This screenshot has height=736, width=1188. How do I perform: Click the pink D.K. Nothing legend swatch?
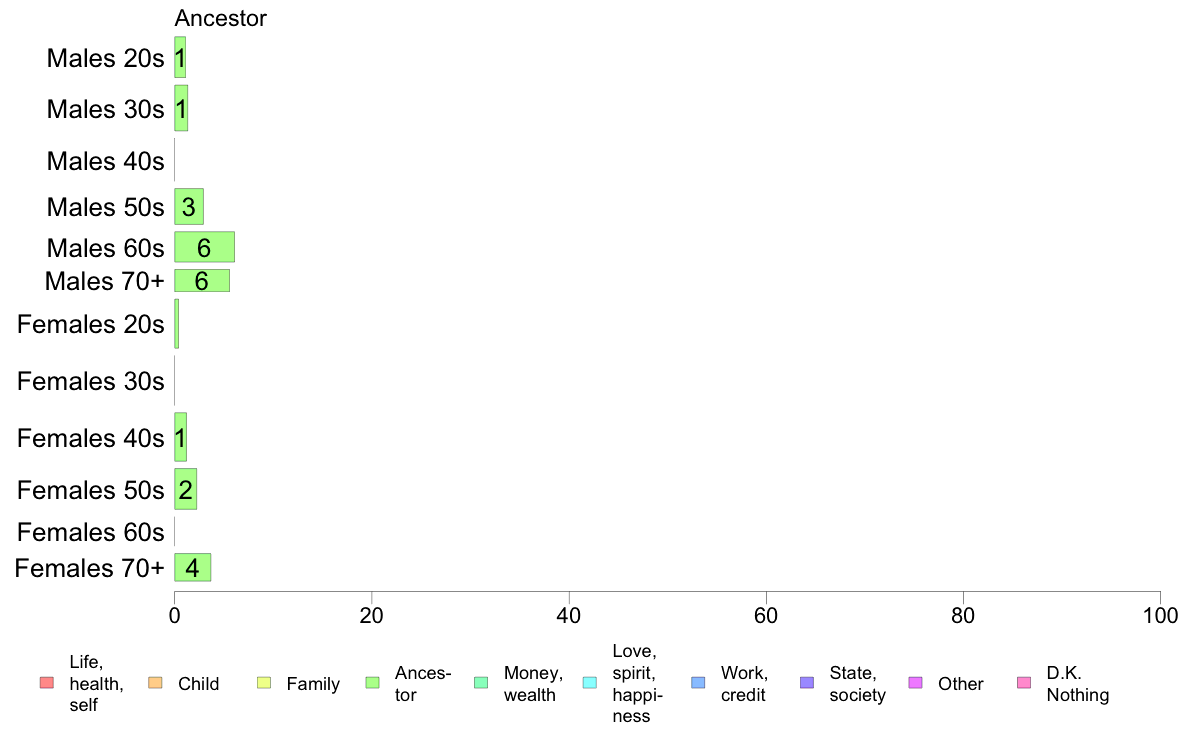1024,683
